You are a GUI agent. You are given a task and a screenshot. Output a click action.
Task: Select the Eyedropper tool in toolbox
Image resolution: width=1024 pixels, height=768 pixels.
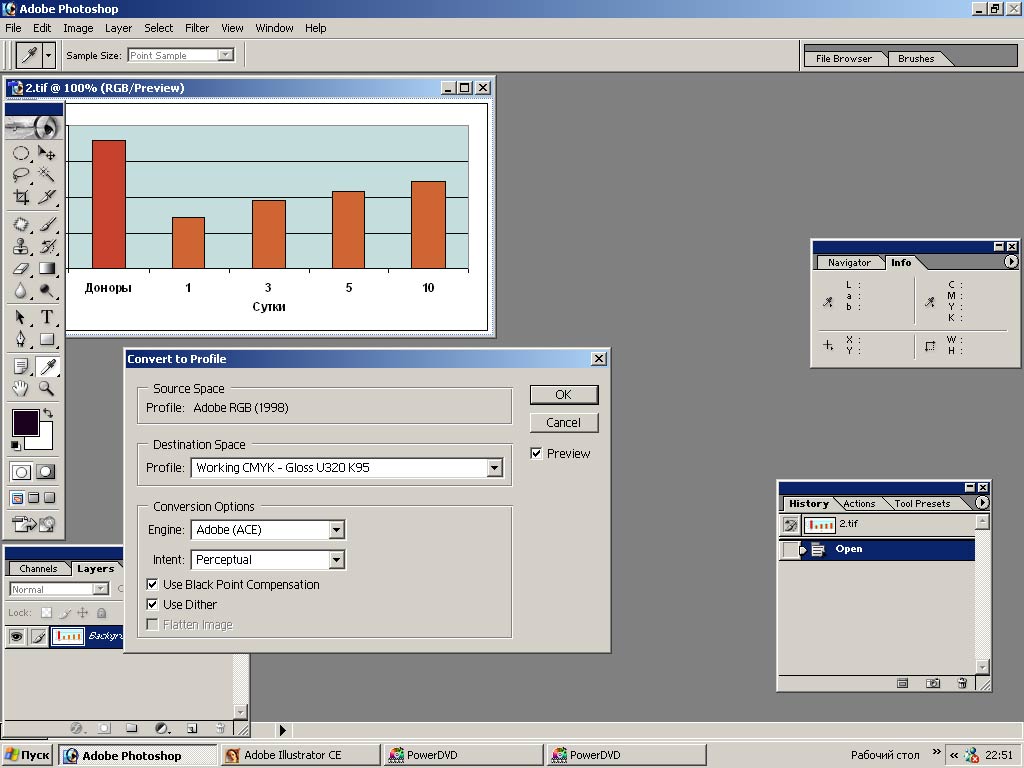[46, 366]
